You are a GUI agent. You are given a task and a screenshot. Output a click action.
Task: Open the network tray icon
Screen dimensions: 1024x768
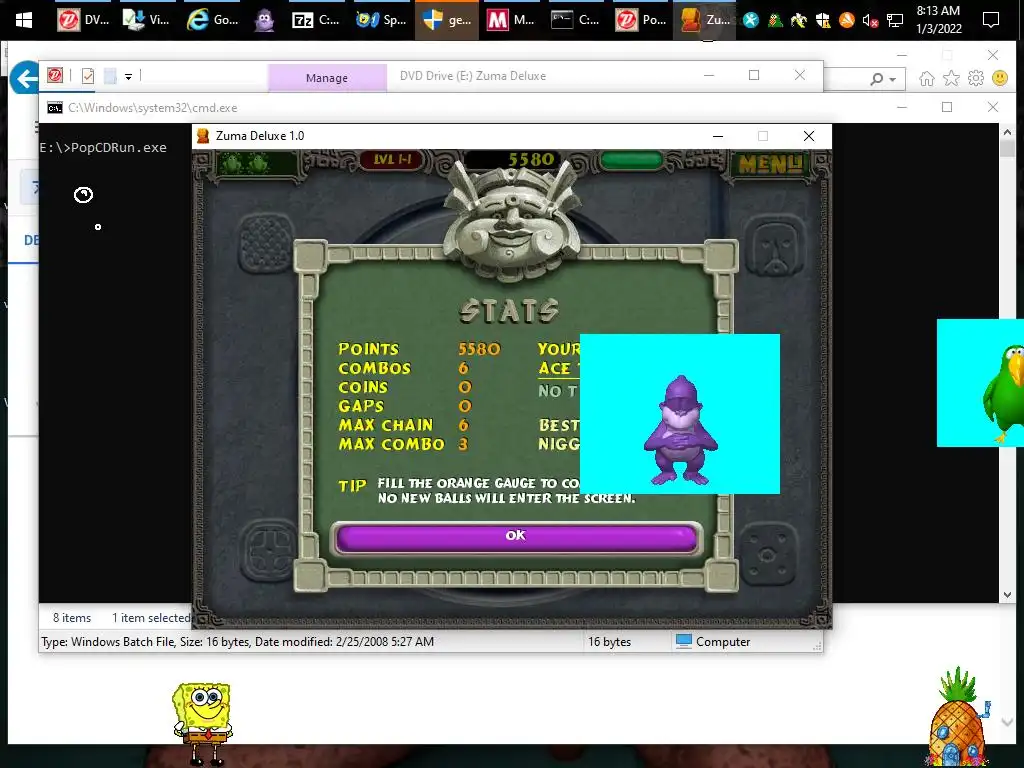(895, 21)
